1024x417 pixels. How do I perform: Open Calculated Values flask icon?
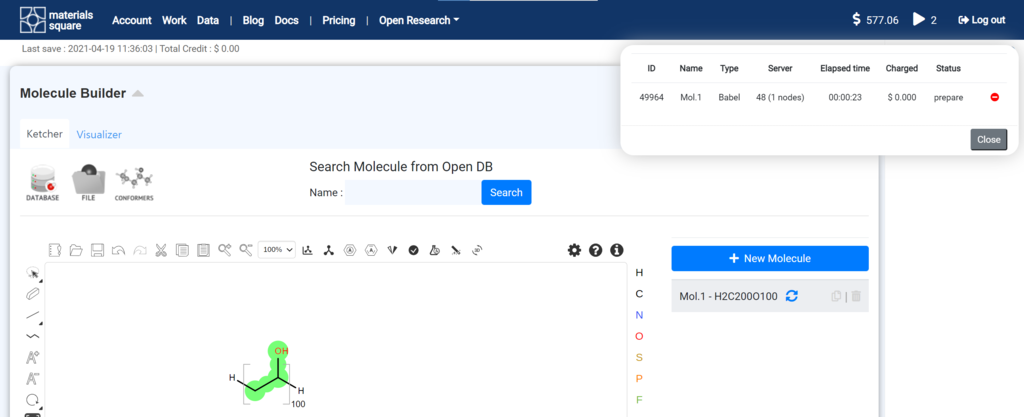coord(434,250)
